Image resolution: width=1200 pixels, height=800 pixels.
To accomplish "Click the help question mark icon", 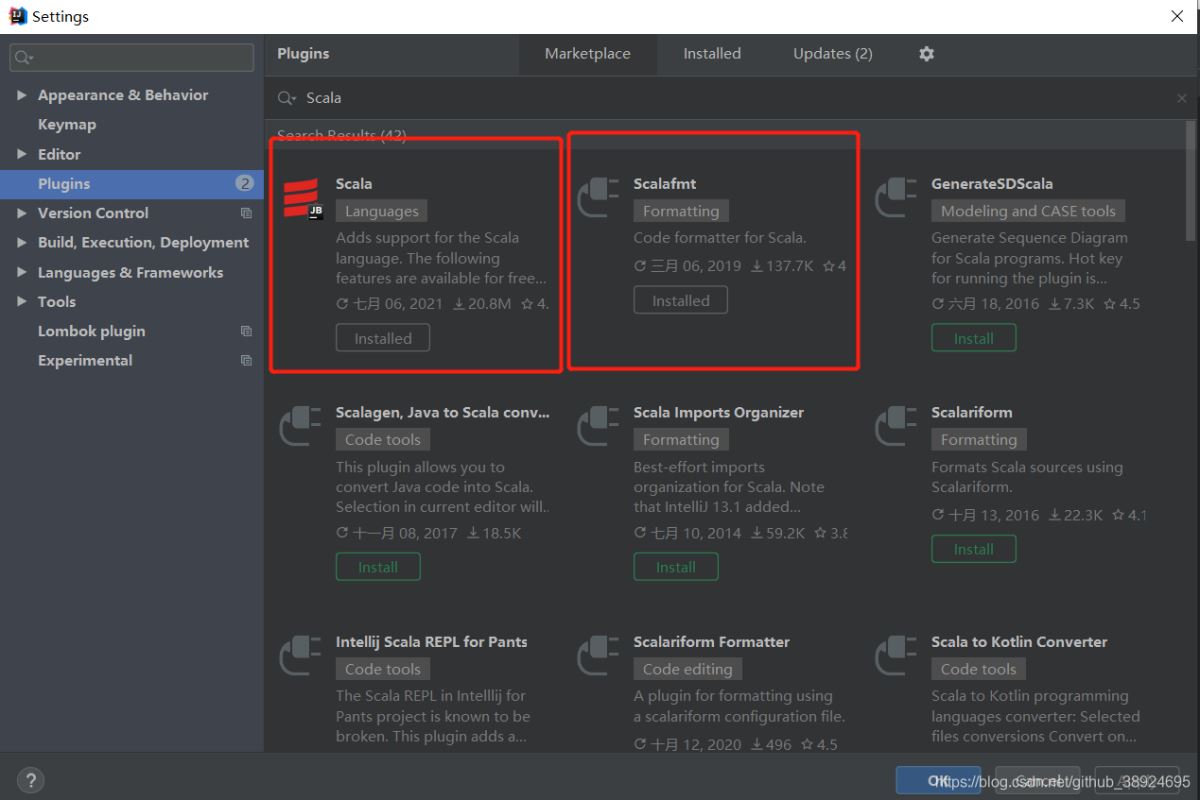I will pos(30,780).
